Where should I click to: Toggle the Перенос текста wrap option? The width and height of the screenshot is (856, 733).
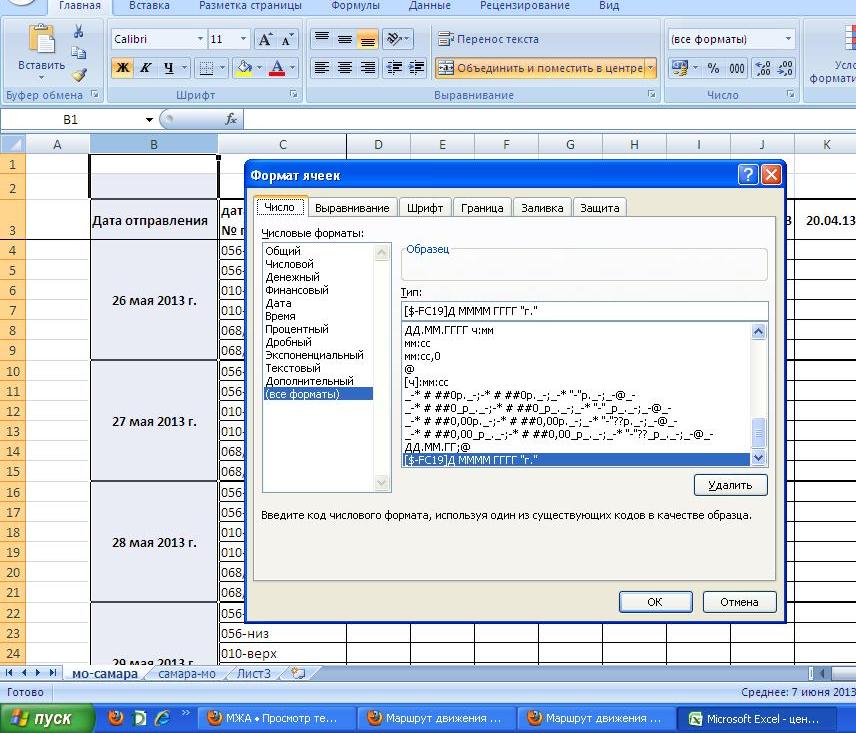pos(487,39)
